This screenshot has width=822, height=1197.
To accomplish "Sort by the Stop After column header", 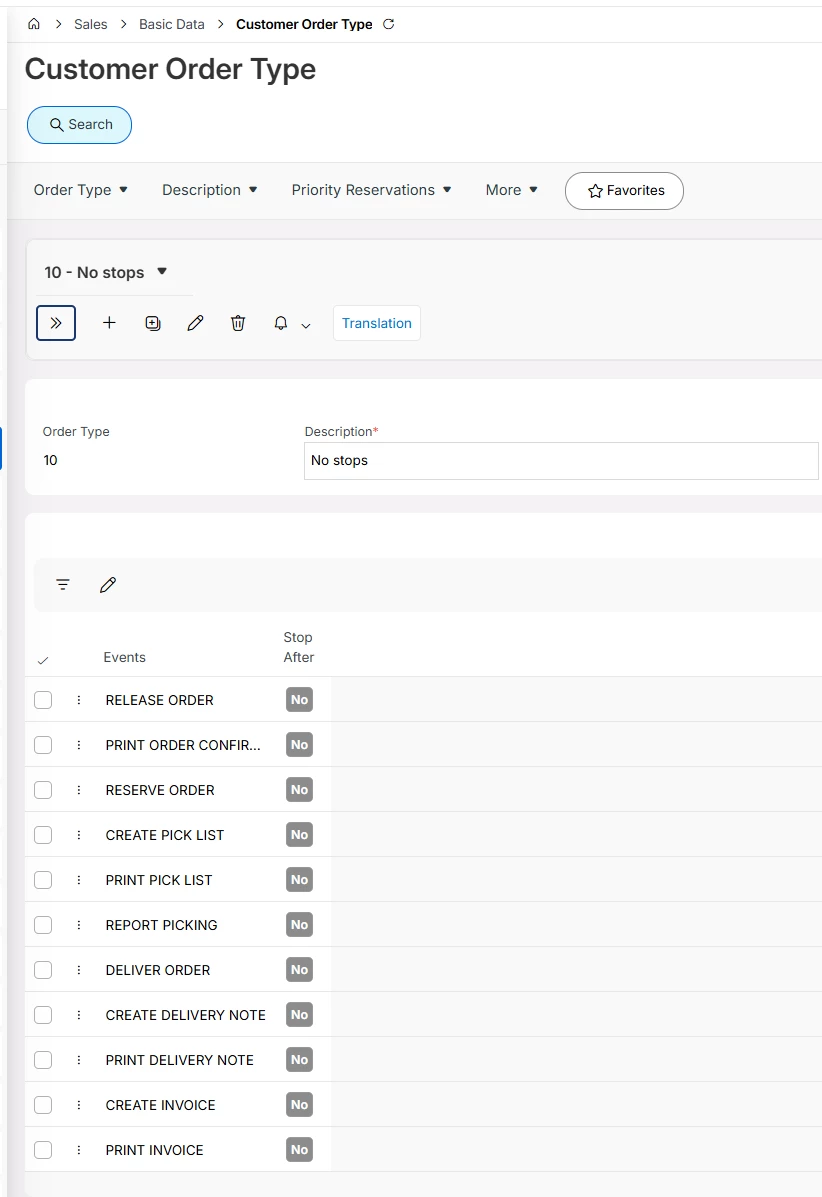I will [298, 647].
